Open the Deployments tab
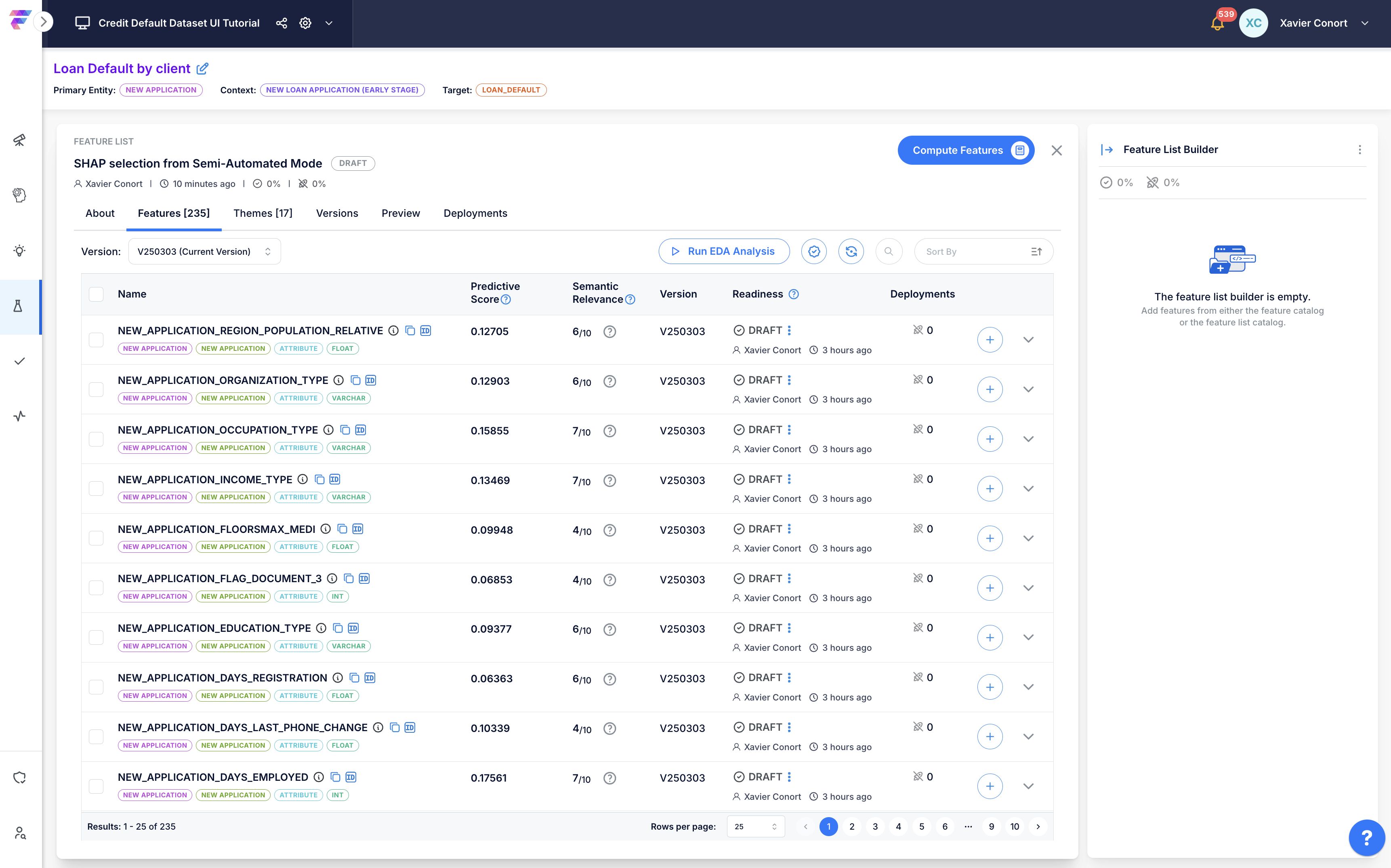Screen dimensions: 1391x868 (x=475, y=213)
